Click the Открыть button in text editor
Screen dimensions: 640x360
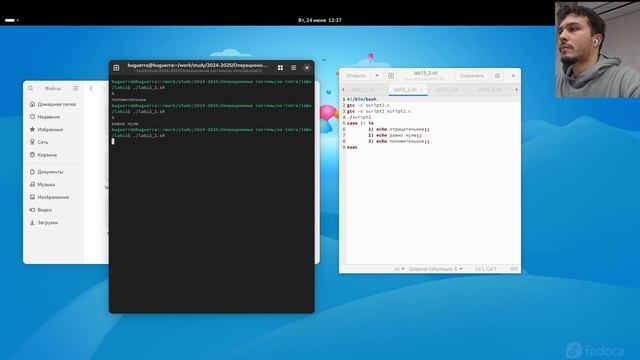click(356, 76)
